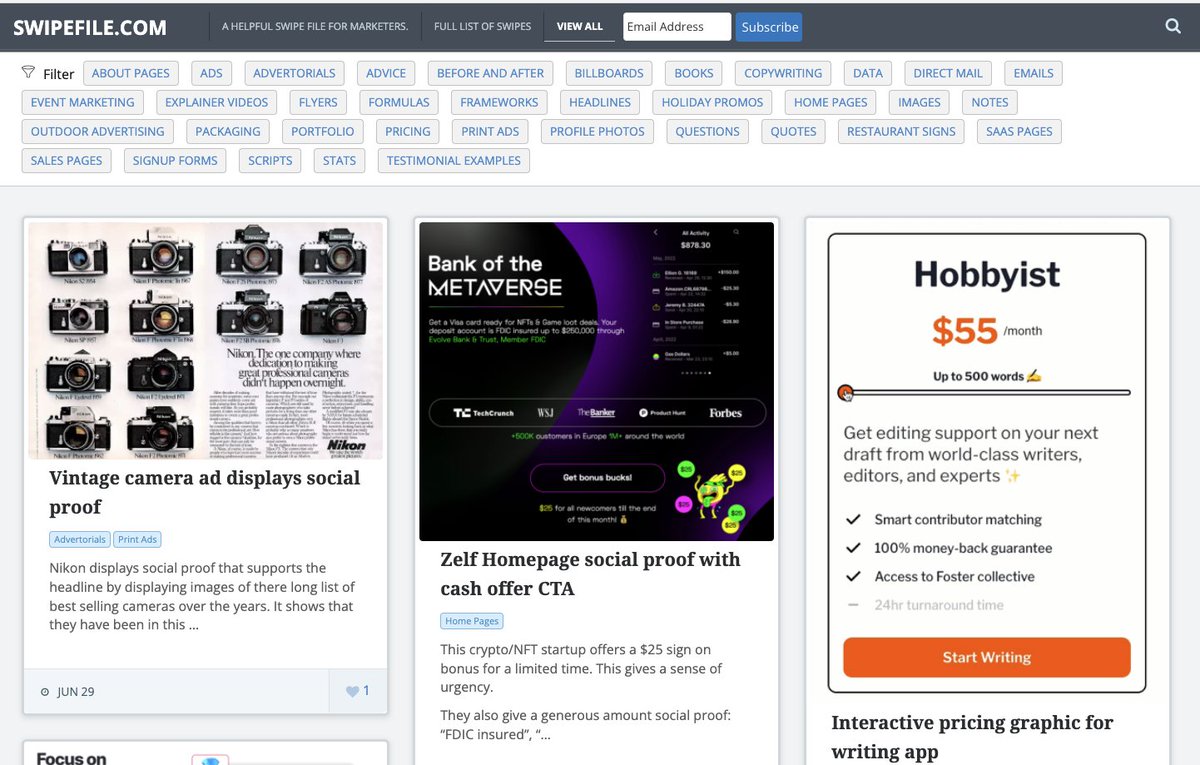Image resolution: width=1200 pixels, height=765 pixels.
Task: Filter by Profile Photos
Action: click(x=597, y=131)
